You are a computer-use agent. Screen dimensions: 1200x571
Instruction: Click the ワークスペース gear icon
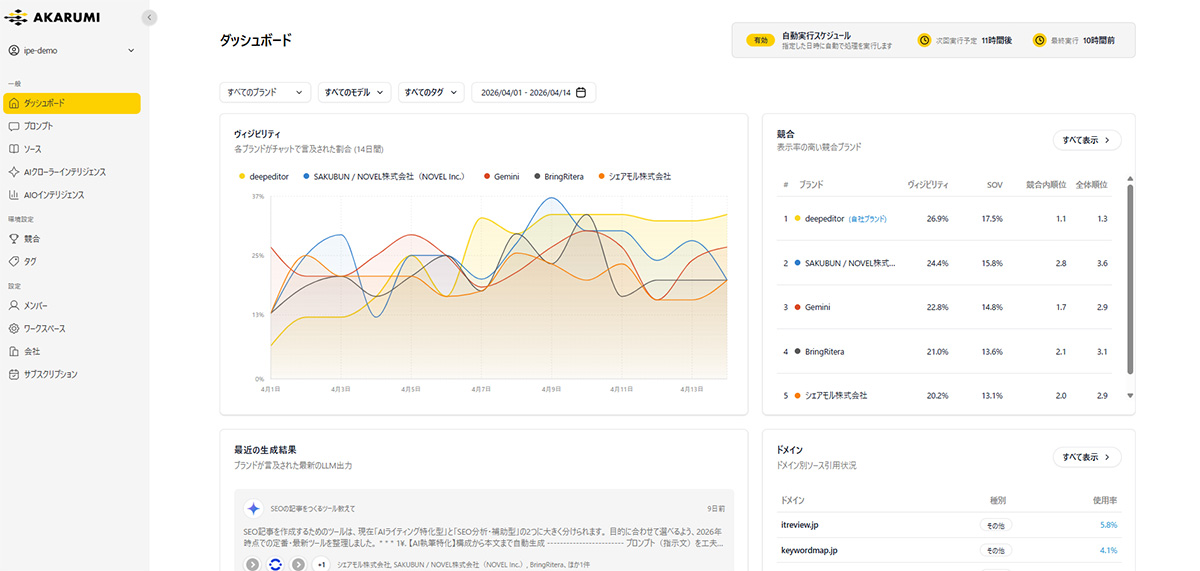tap(14, 329)
